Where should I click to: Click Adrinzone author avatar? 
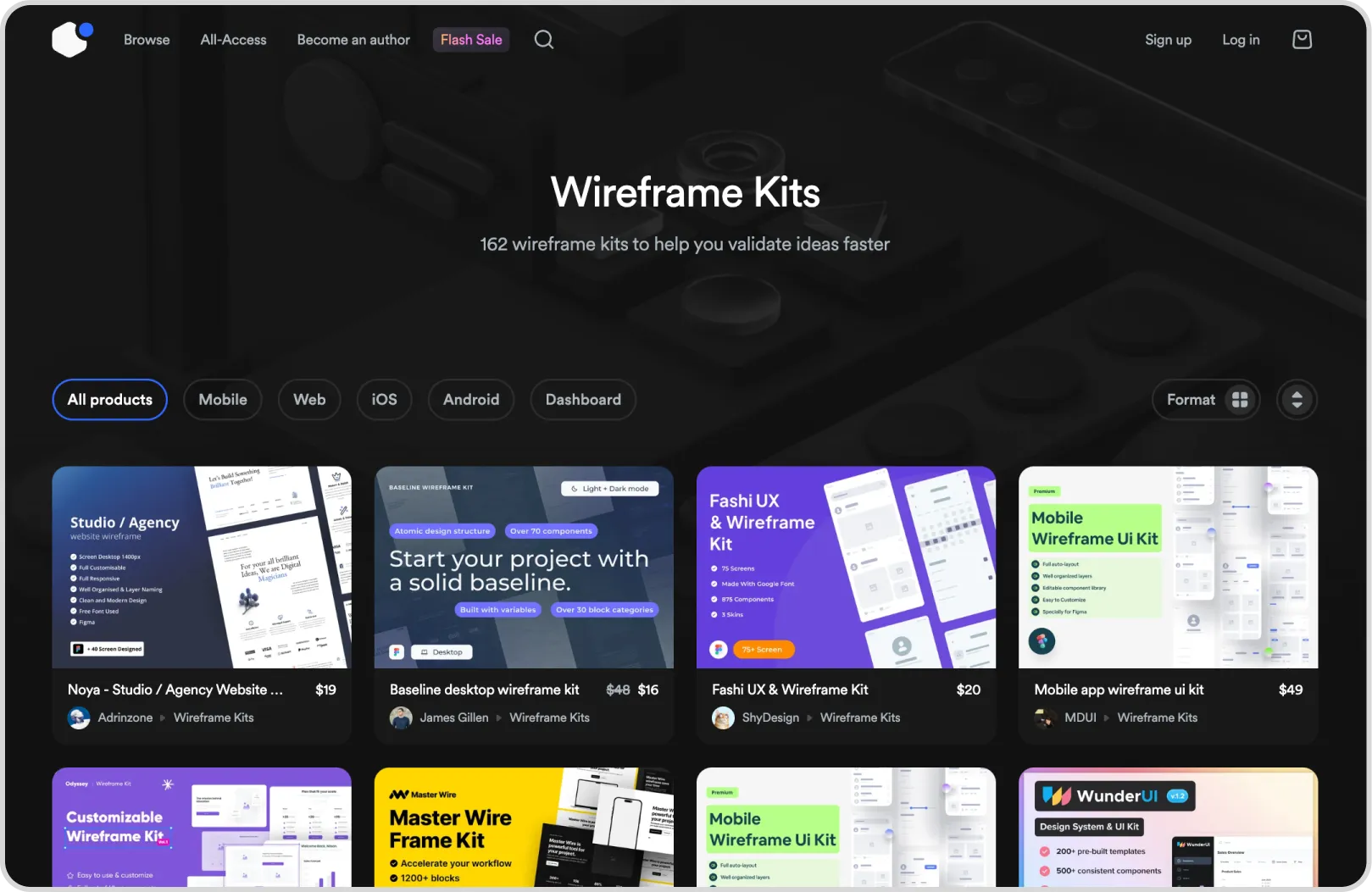[x=79, y=717]
